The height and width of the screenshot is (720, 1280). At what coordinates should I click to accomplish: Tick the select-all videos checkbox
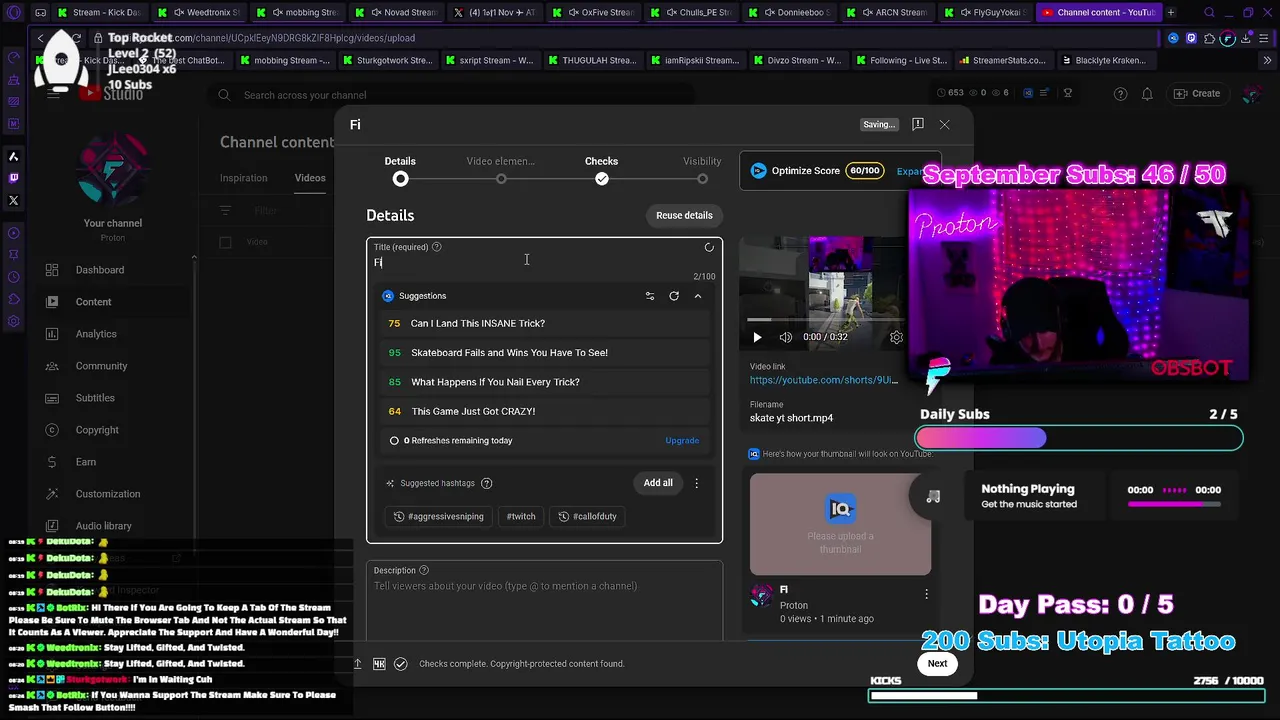point(225,242)
